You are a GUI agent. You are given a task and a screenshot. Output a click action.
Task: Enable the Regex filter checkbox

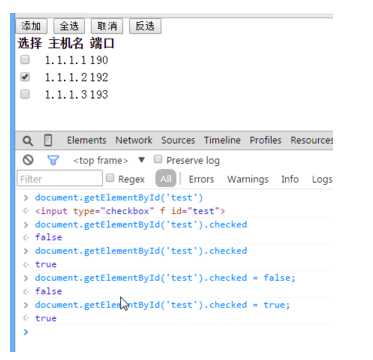pyautogui.click(x=110, y=178)
